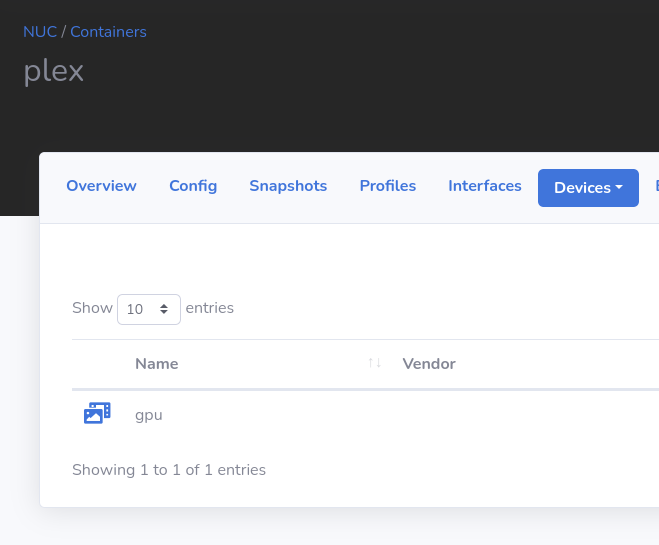Click the gpu device icon
The height and width of the screenshot is (545, 659).
pos(97,413)
